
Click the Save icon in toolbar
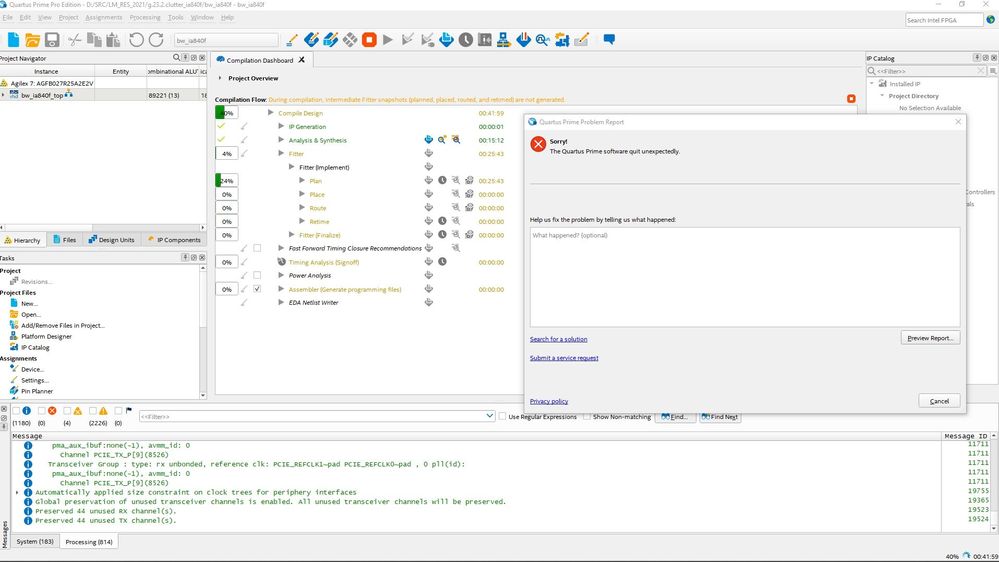[52, 40]
